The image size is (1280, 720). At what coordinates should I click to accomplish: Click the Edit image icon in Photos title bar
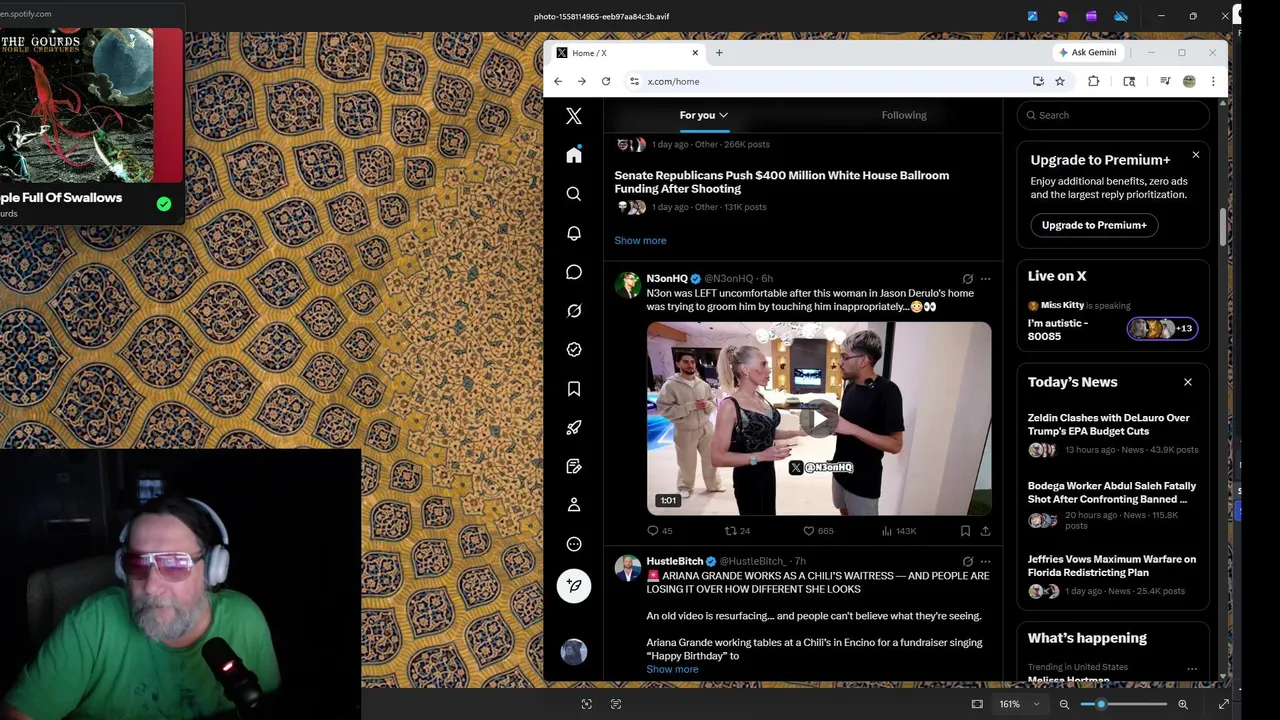[1033, 16]
